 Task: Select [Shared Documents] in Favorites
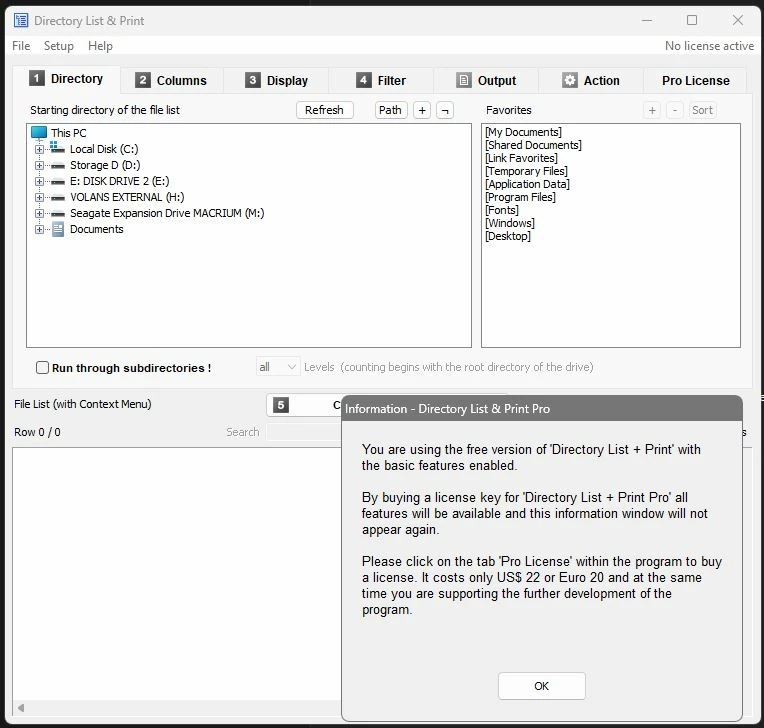click(533, 145)
